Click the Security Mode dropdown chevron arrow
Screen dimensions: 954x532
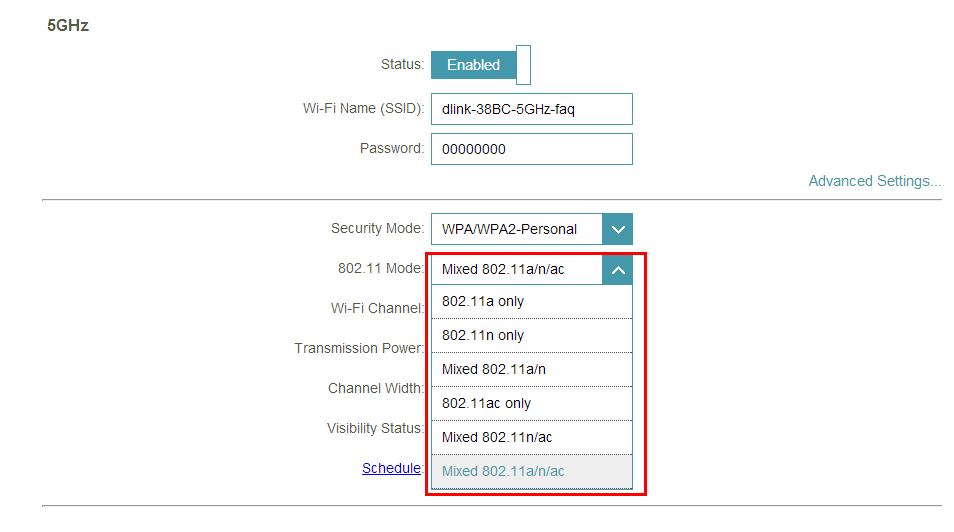617,229
